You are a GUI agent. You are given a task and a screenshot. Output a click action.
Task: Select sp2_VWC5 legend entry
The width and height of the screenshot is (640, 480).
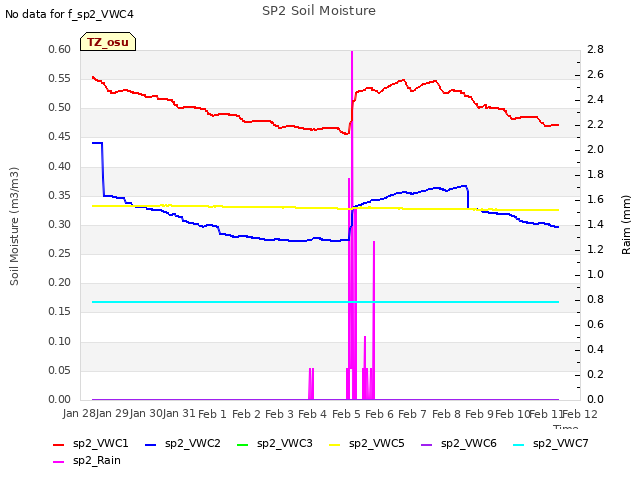pyautogui.click(x=367, y=443)
